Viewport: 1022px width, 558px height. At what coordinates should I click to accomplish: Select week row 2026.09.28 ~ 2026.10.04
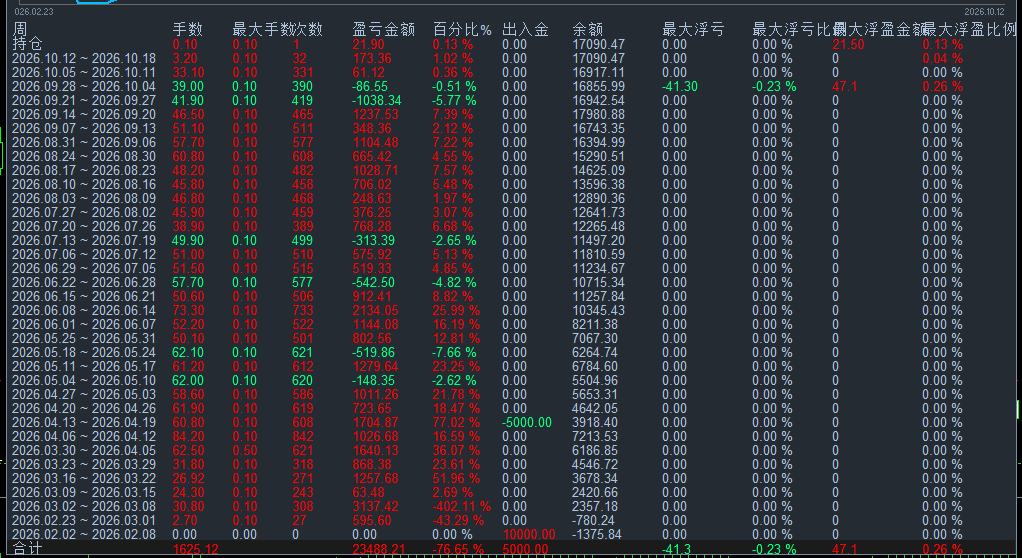(84, 87)
